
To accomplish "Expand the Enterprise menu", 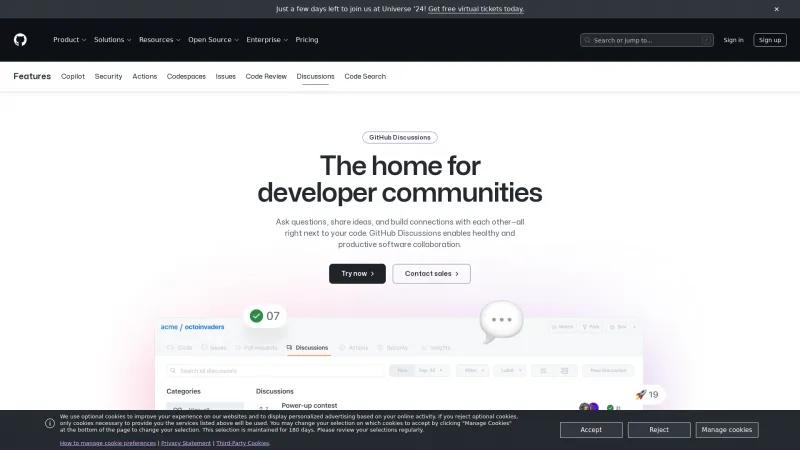I will [x=267, y=40].
